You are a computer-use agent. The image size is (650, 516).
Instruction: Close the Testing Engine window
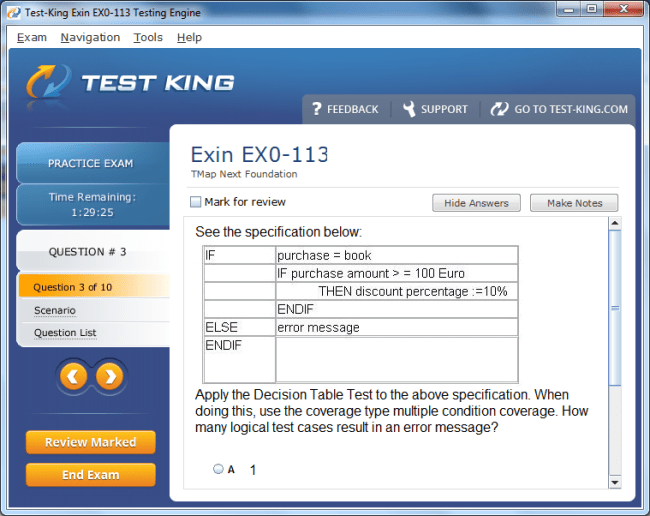point(623,9)
